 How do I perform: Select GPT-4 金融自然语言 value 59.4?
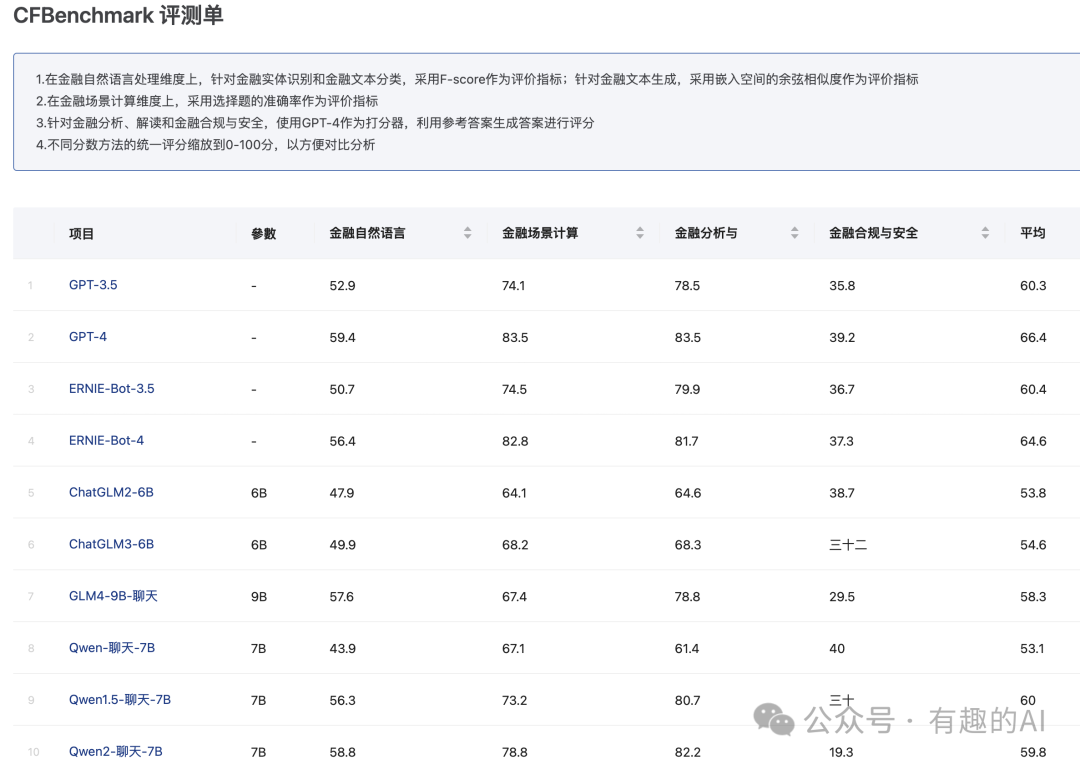pos(342,338)
